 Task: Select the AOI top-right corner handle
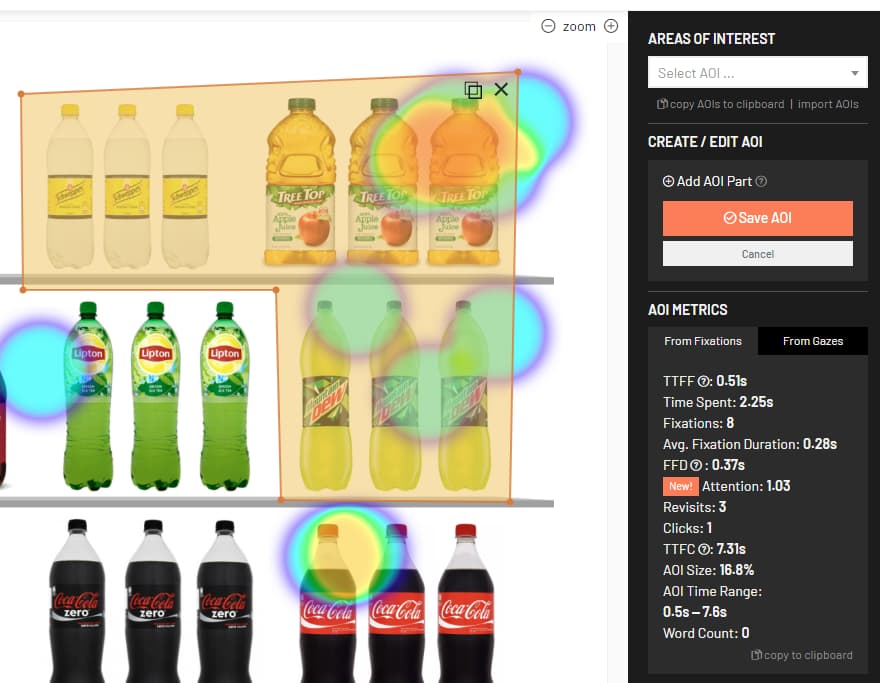[517, 72]
